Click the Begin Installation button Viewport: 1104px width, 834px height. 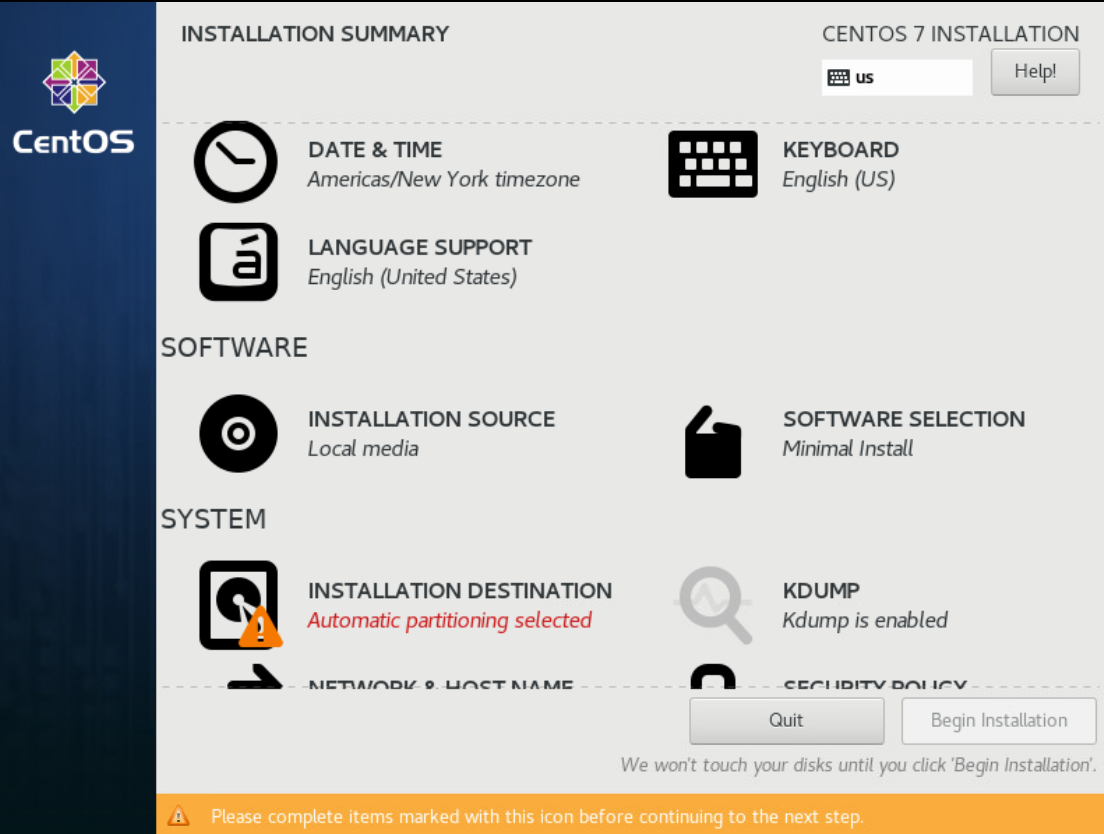[998, 721]
